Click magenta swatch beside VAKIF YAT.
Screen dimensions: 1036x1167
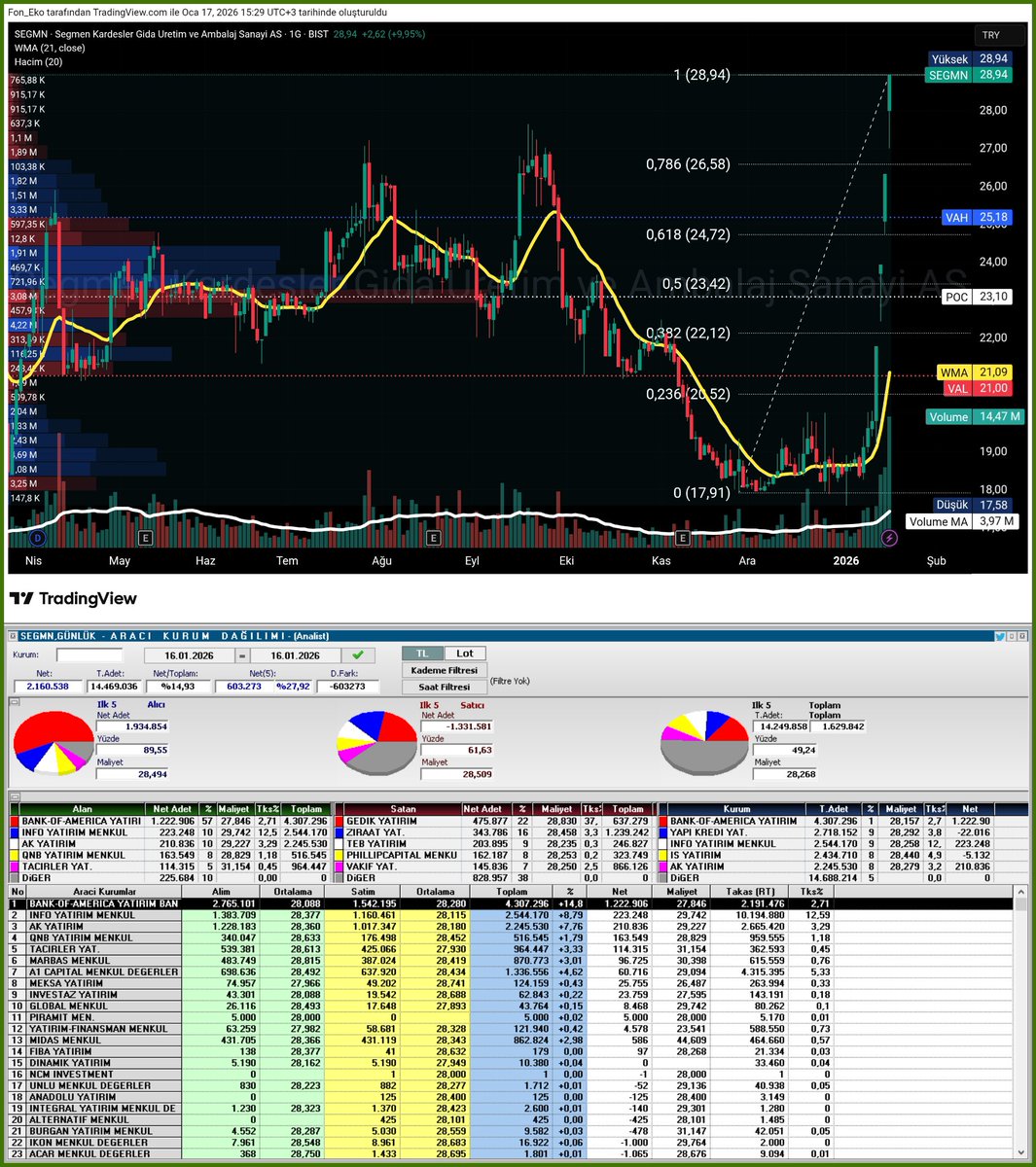click(x=339, y=866)
